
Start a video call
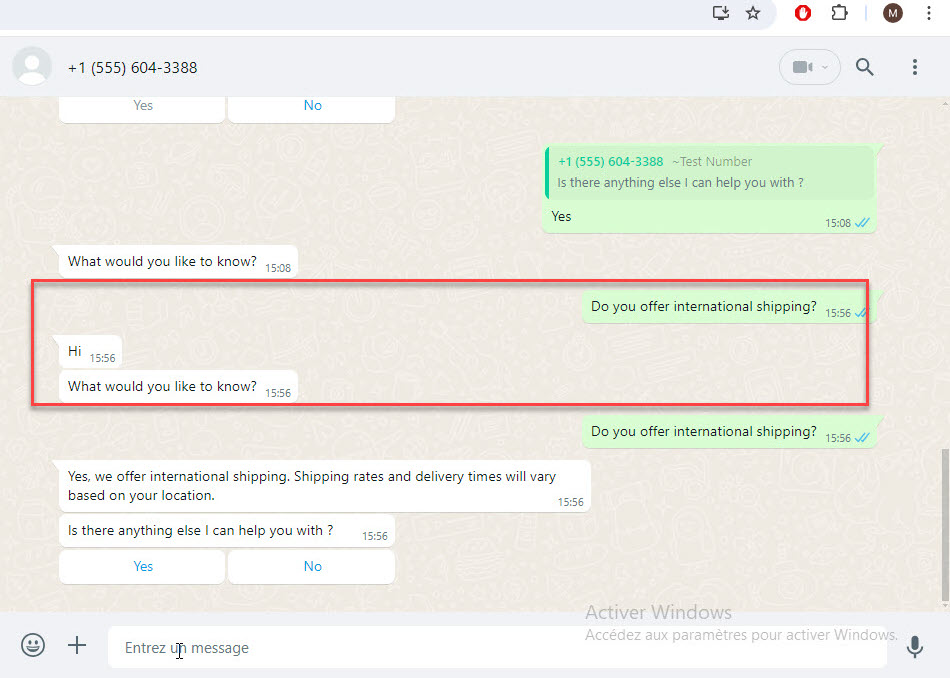point(802,67)
